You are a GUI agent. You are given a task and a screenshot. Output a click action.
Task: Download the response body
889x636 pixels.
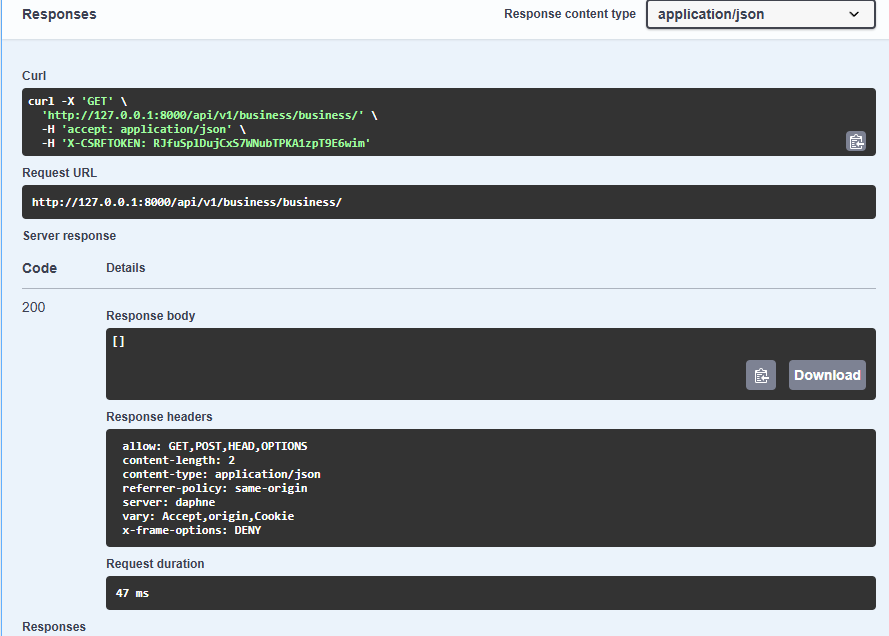point(827,375)
